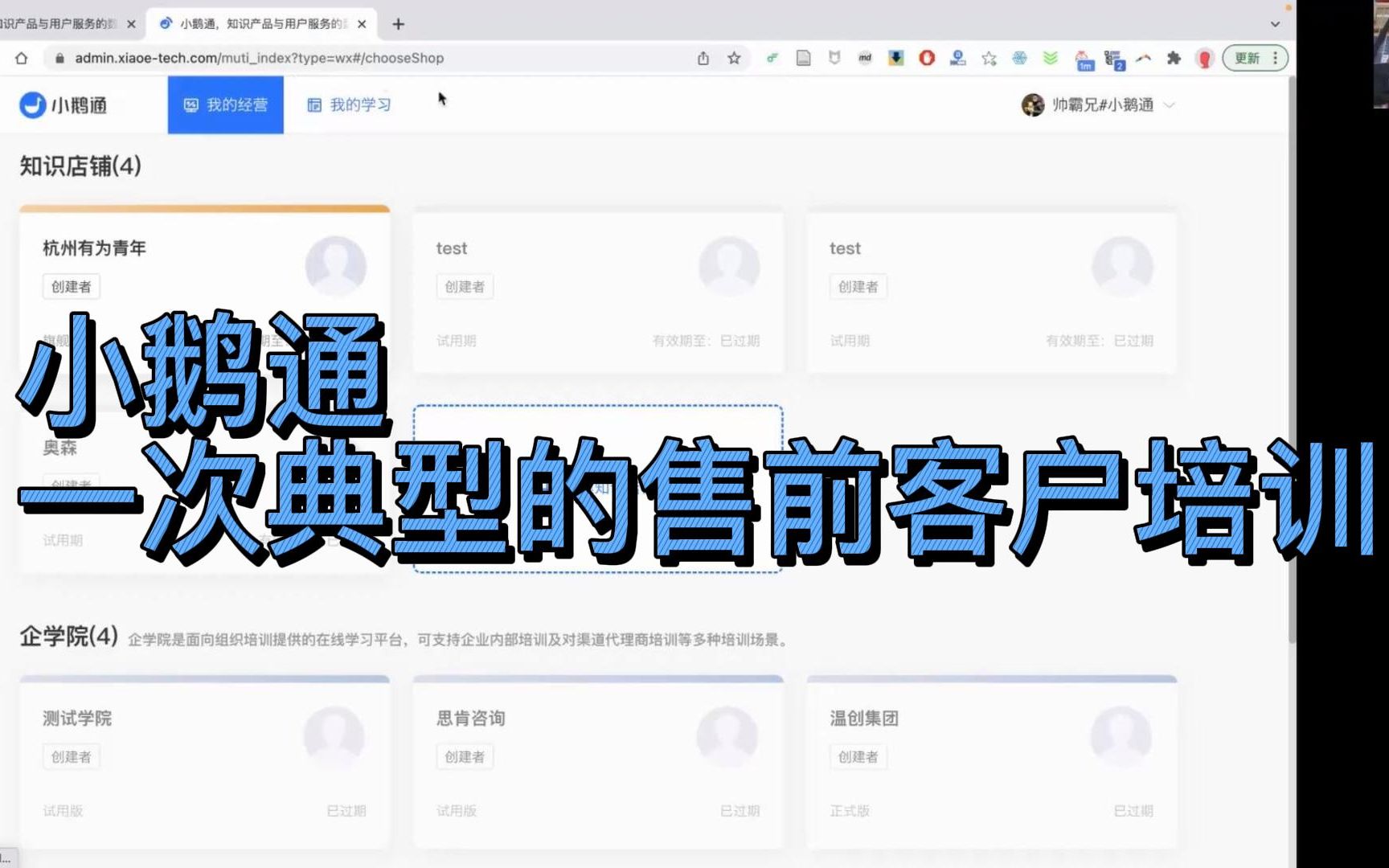Image resolution: width=1389 pixels, height=868 pixels.
Task: Open the tab search chevron in tab strip
Action: (1275, 24)
